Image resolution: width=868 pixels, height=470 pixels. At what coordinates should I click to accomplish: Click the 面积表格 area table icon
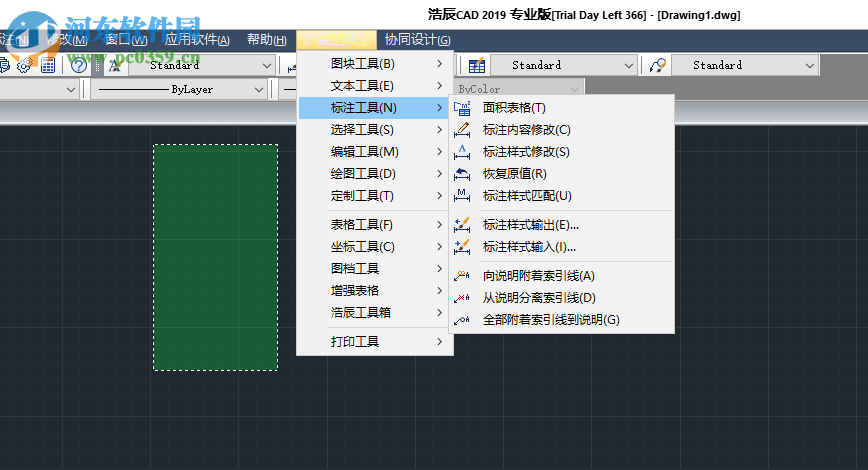click(462, 108)
